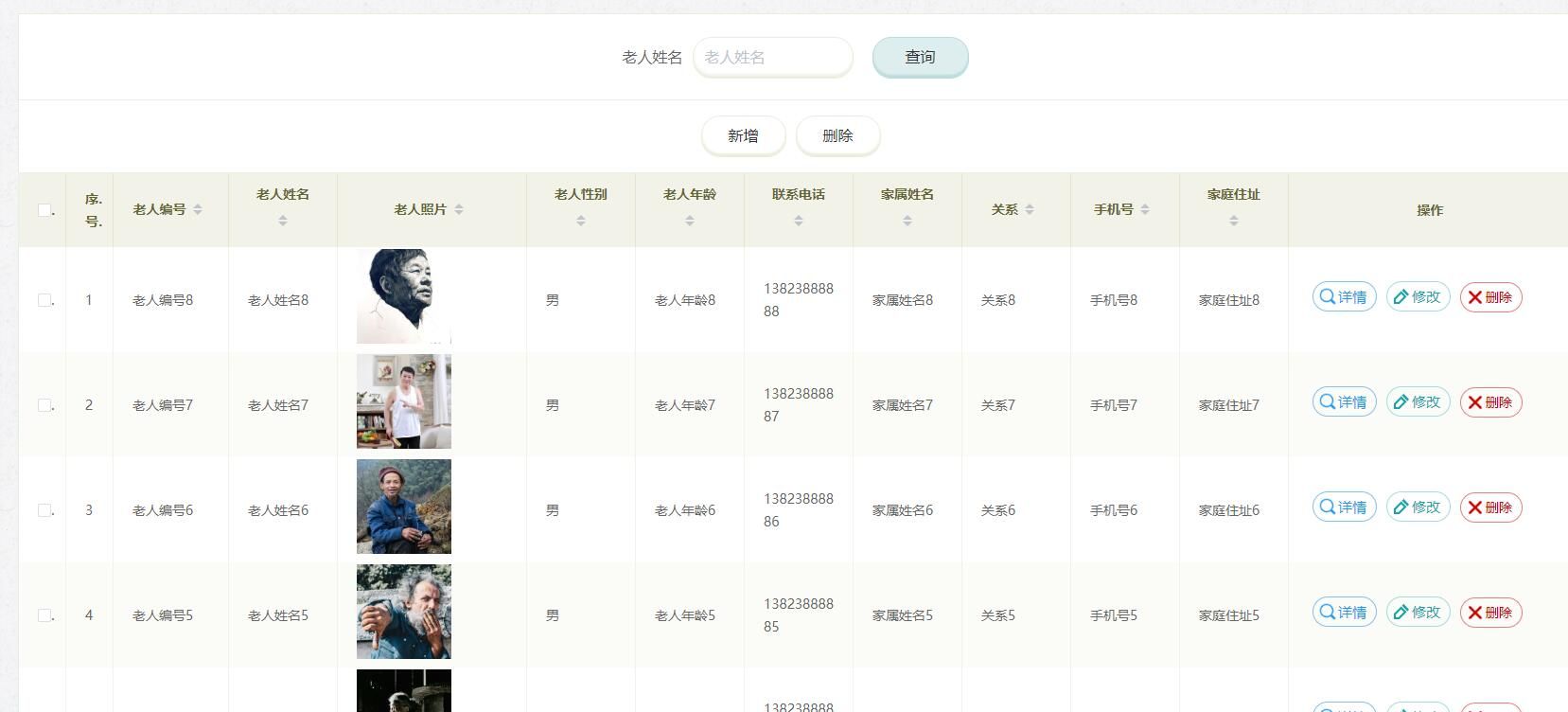Open 详情 for 老人姓名6 row
The image size is (1568, 712).
coord(1344,507)
